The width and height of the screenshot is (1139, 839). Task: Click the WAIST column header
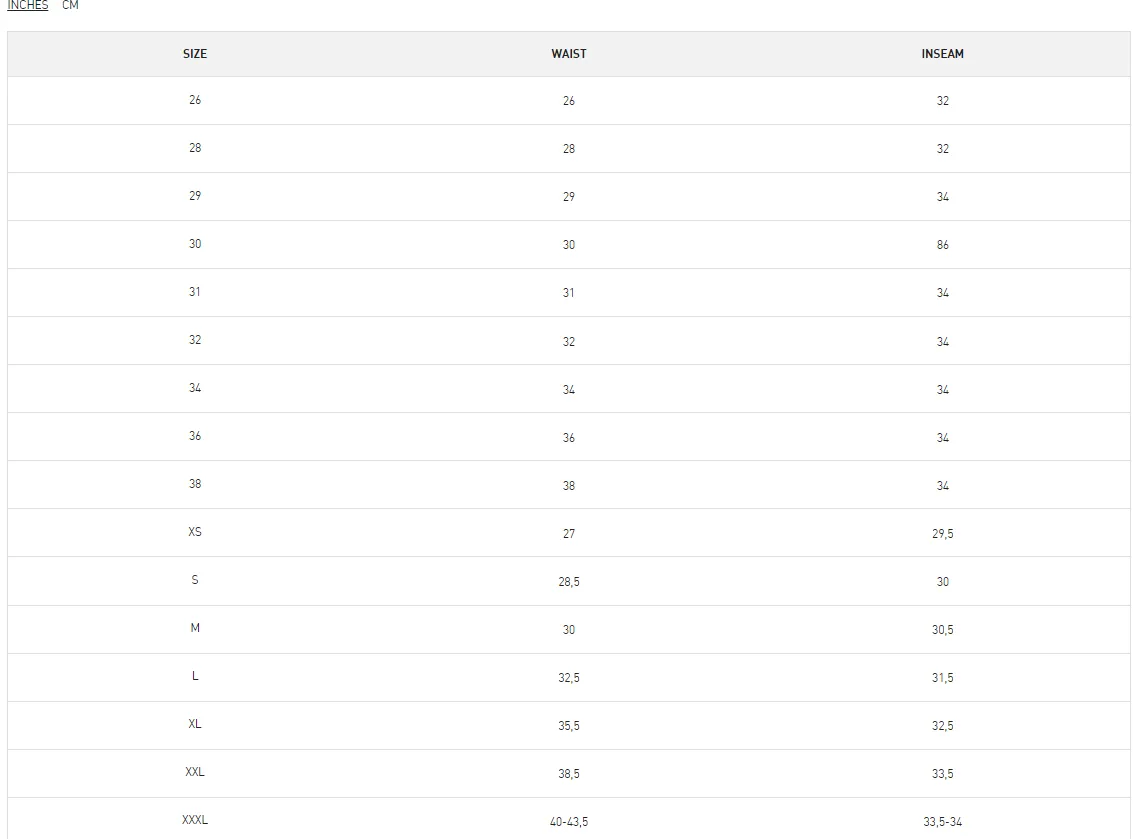coord(569,54)
